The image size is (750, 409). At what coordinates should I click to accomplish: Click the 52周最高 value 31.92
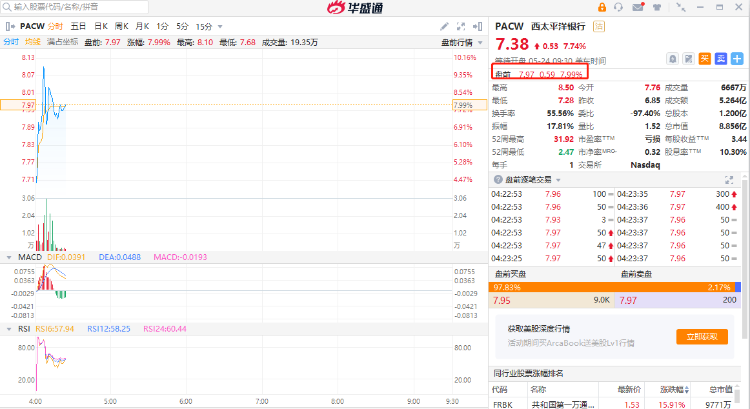click(563, 139)
